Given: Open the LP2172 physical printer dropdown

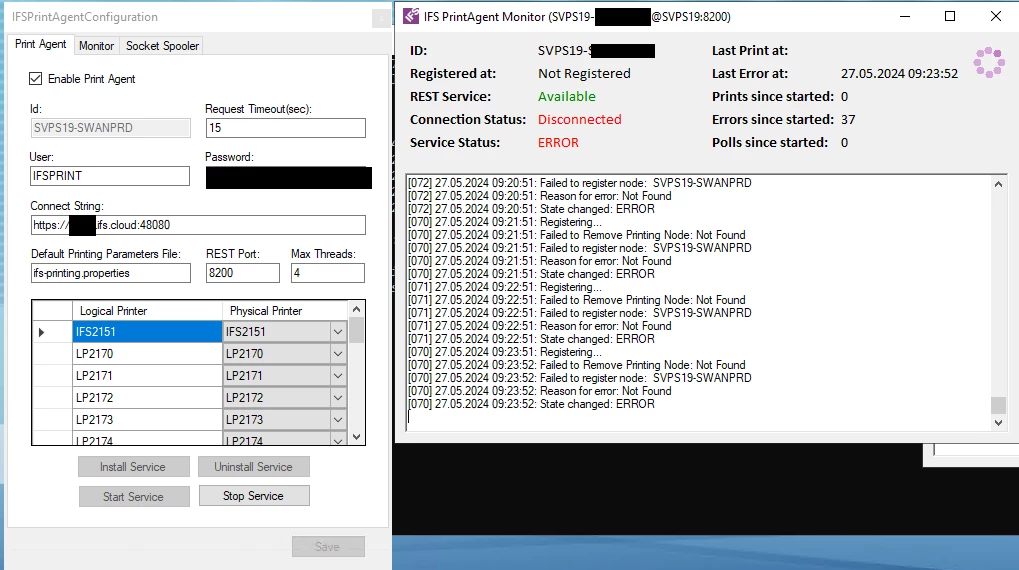Looking at the screenshot, I should coord(338,398).
